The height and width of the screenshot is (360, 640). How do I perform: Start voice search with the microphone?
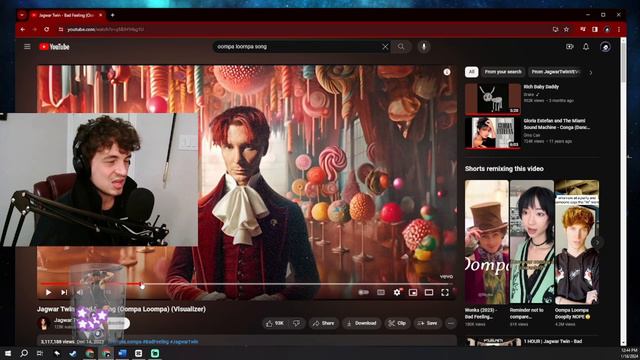pos(424,47)
